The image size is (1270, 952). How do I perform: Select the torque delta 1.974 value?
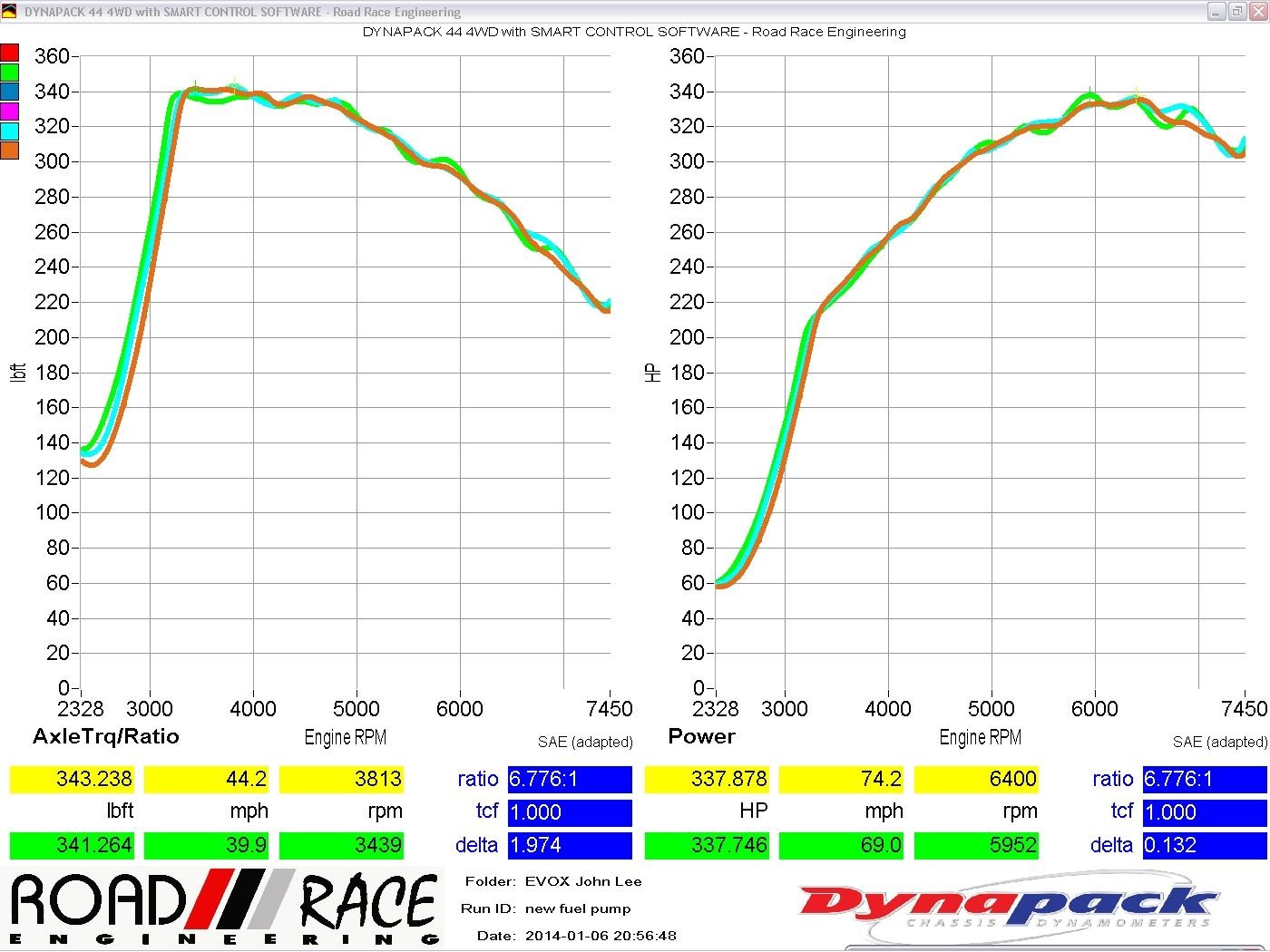click(569, 845)
